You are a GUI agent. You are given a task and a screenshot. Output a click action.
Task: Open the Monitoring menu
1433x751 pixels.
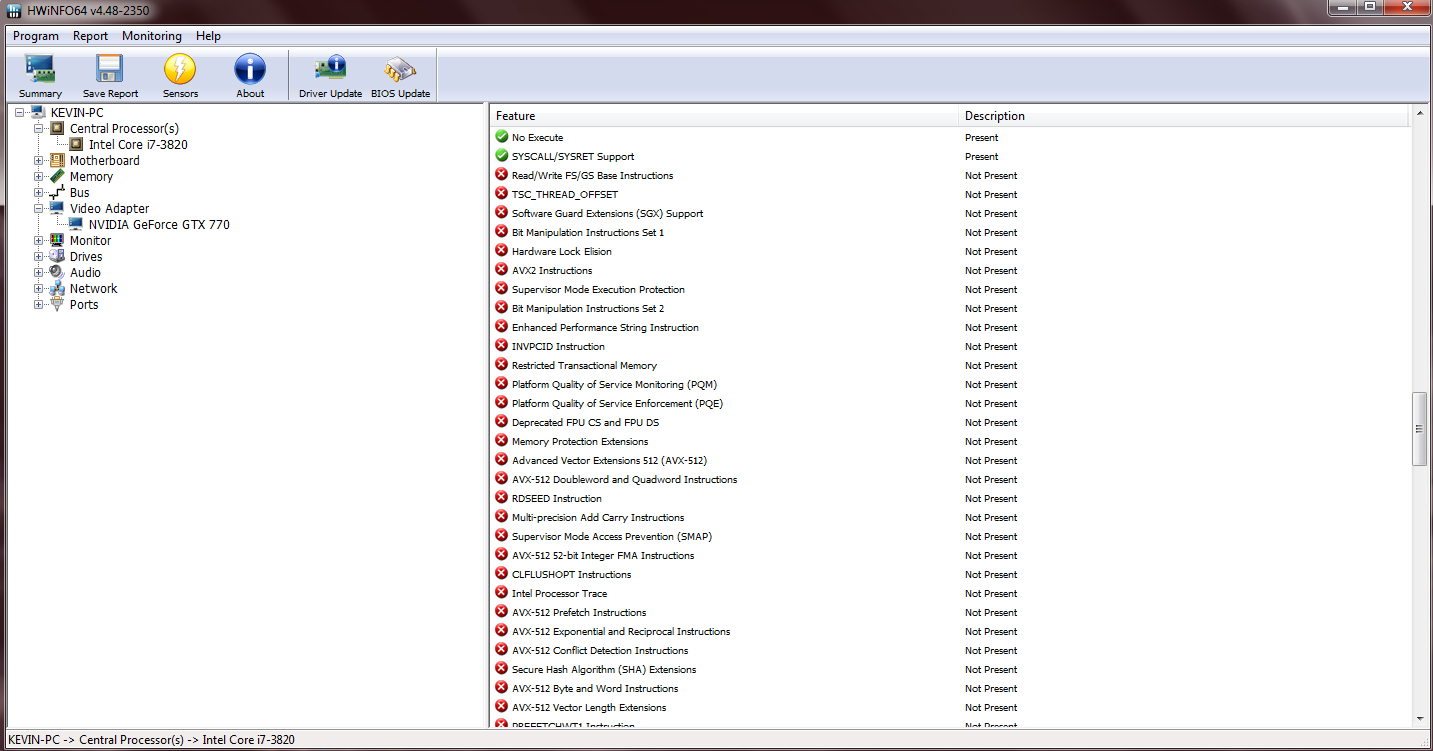(x=152, y=36)
